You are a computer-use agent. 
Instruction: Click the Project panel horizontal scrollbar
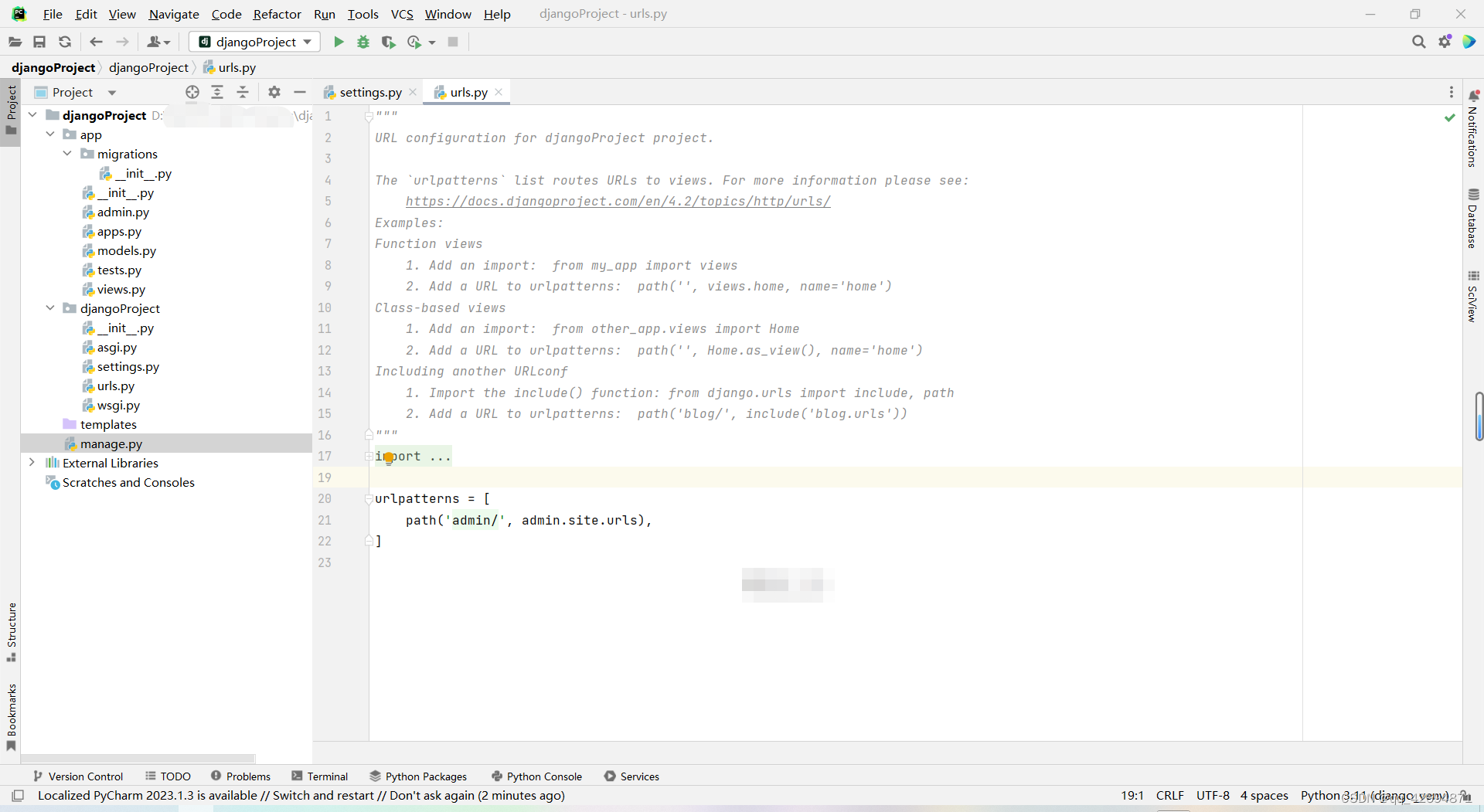pos(138,758)
